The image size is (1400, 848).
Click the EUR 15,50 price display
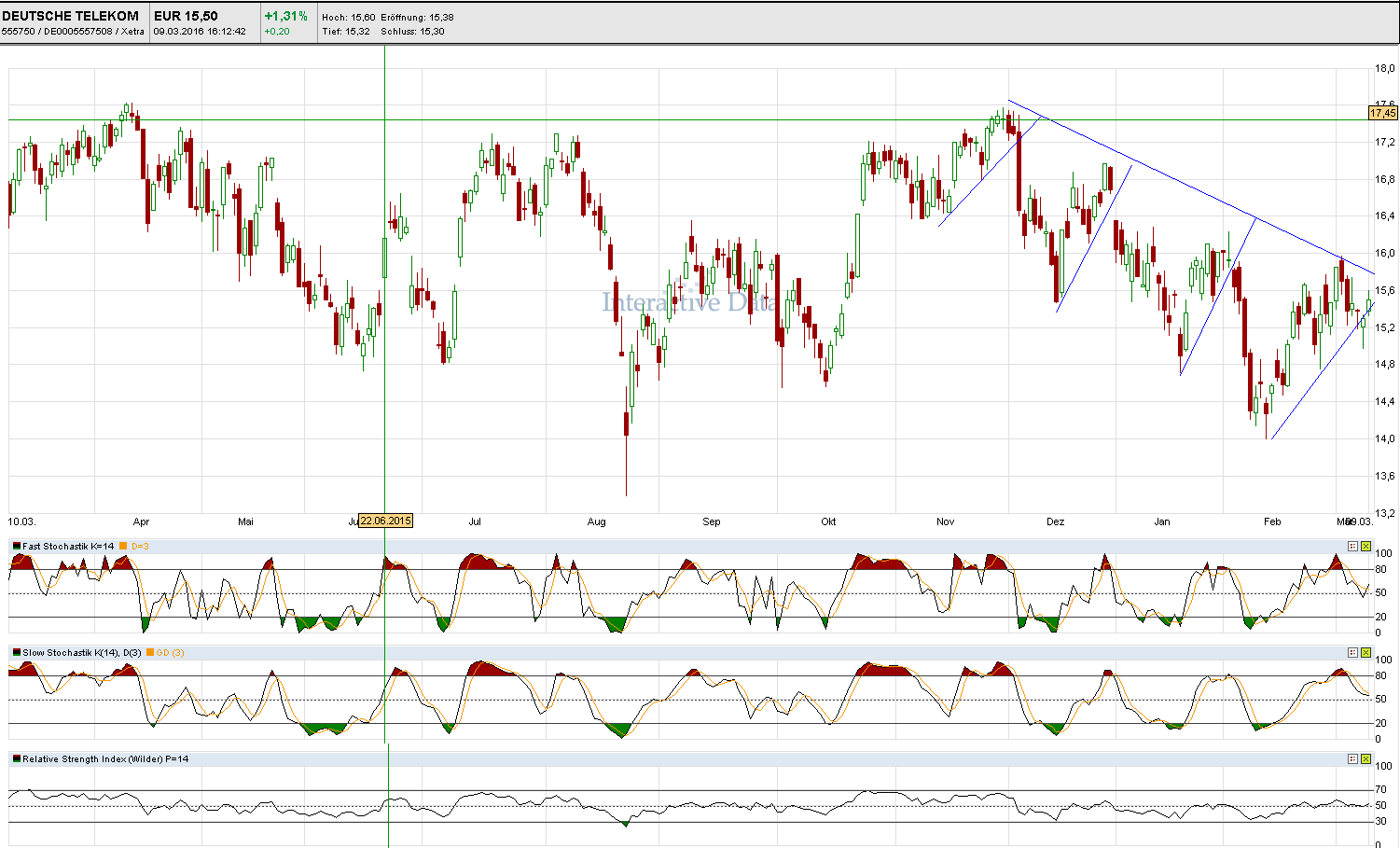pos(186,16)
